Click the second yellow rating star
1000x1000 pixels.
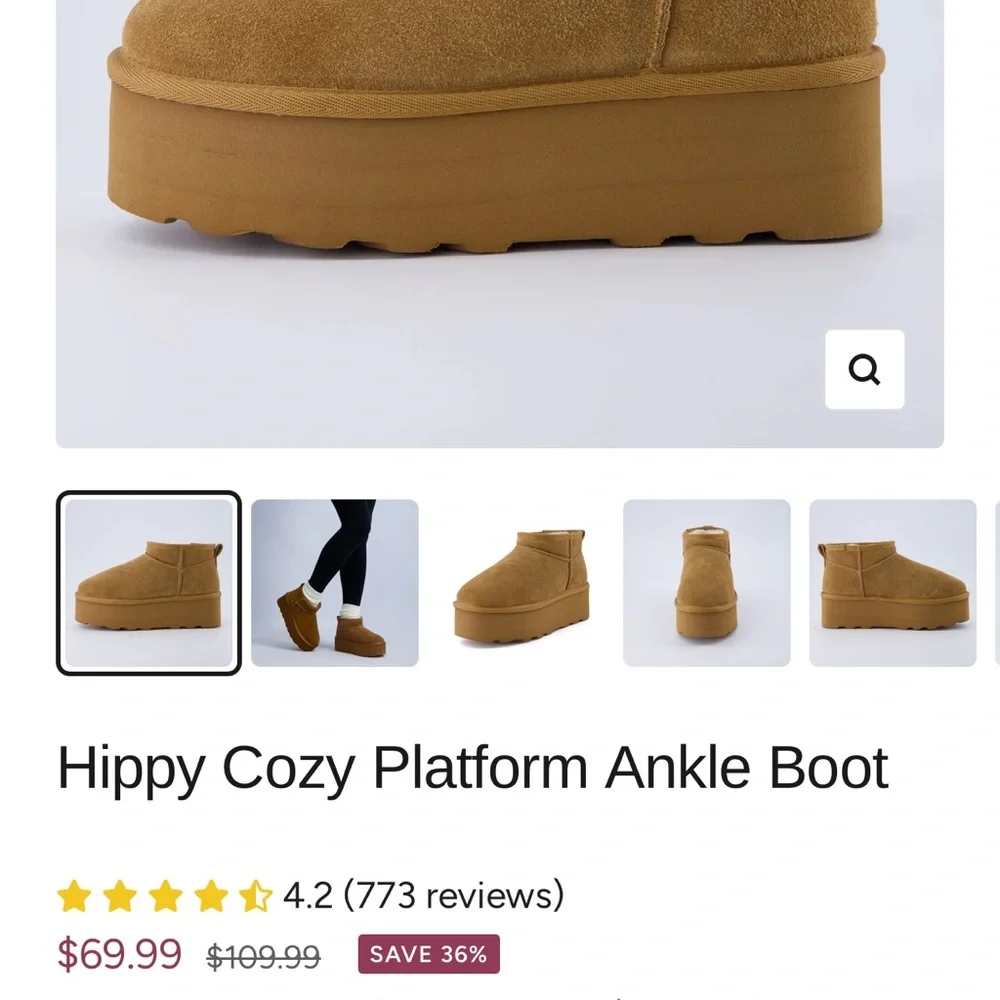pyautogui.click(x=119, y=896)
